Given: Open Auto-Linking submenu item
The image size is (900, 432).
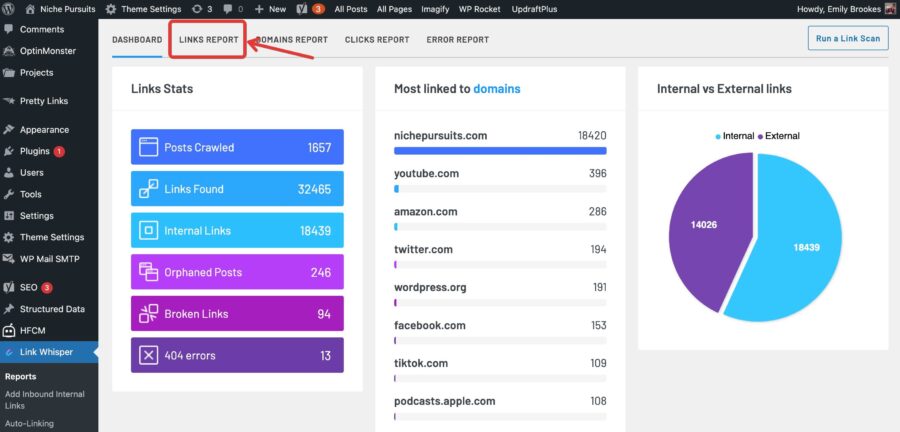Looking at the screenshot, I should pos(29,424).
